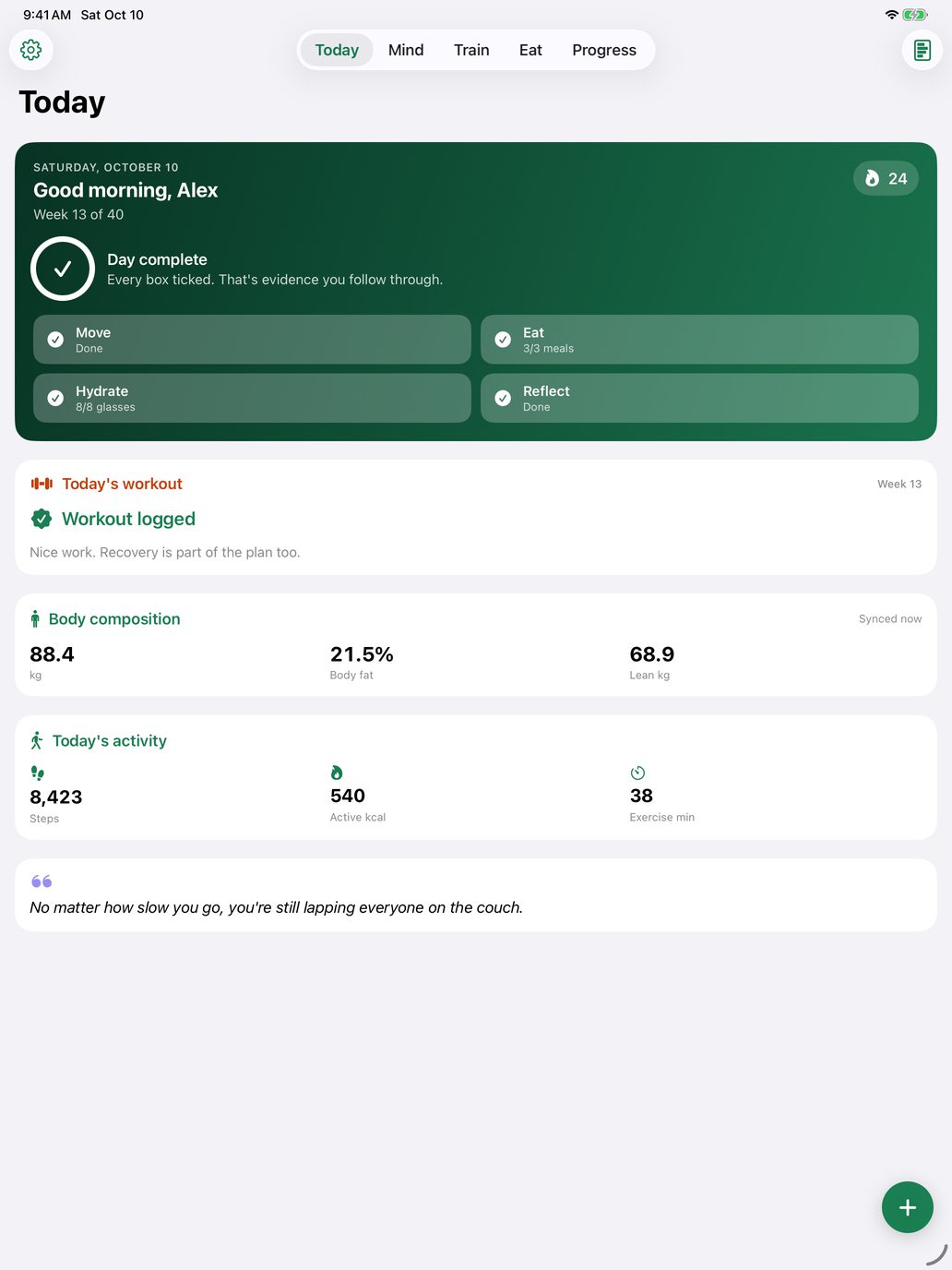Tap the battery charging status icon
Viewport: 952px width, 1270px height.
coord(915,15)
